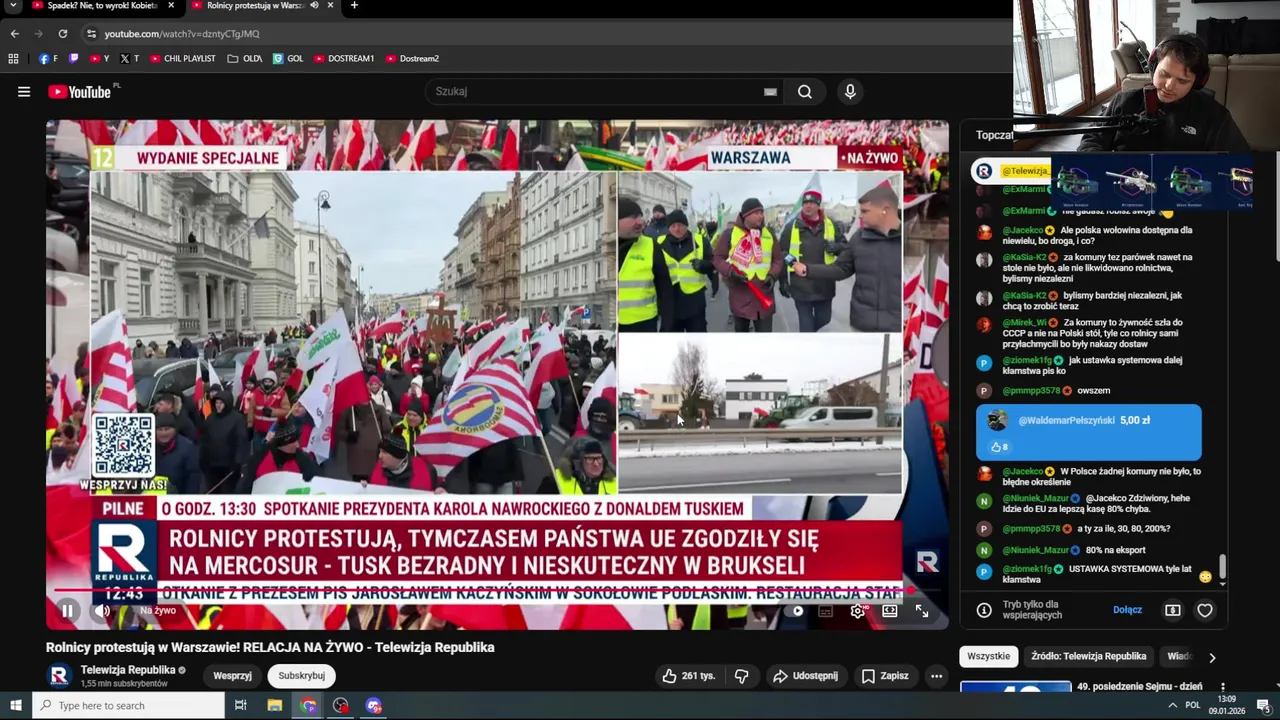Screen dimensions: 1280x720
Task: Dislike the video
Action: pyautogui.click(x=741, y=676)
